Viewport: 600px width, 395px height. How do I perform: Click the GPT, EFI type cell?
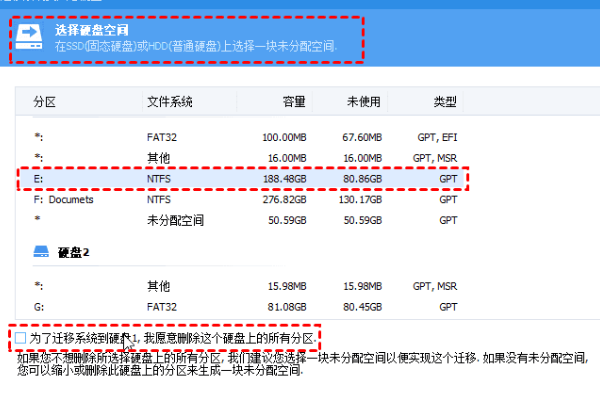pyautogui.click(x=437, y=137)
